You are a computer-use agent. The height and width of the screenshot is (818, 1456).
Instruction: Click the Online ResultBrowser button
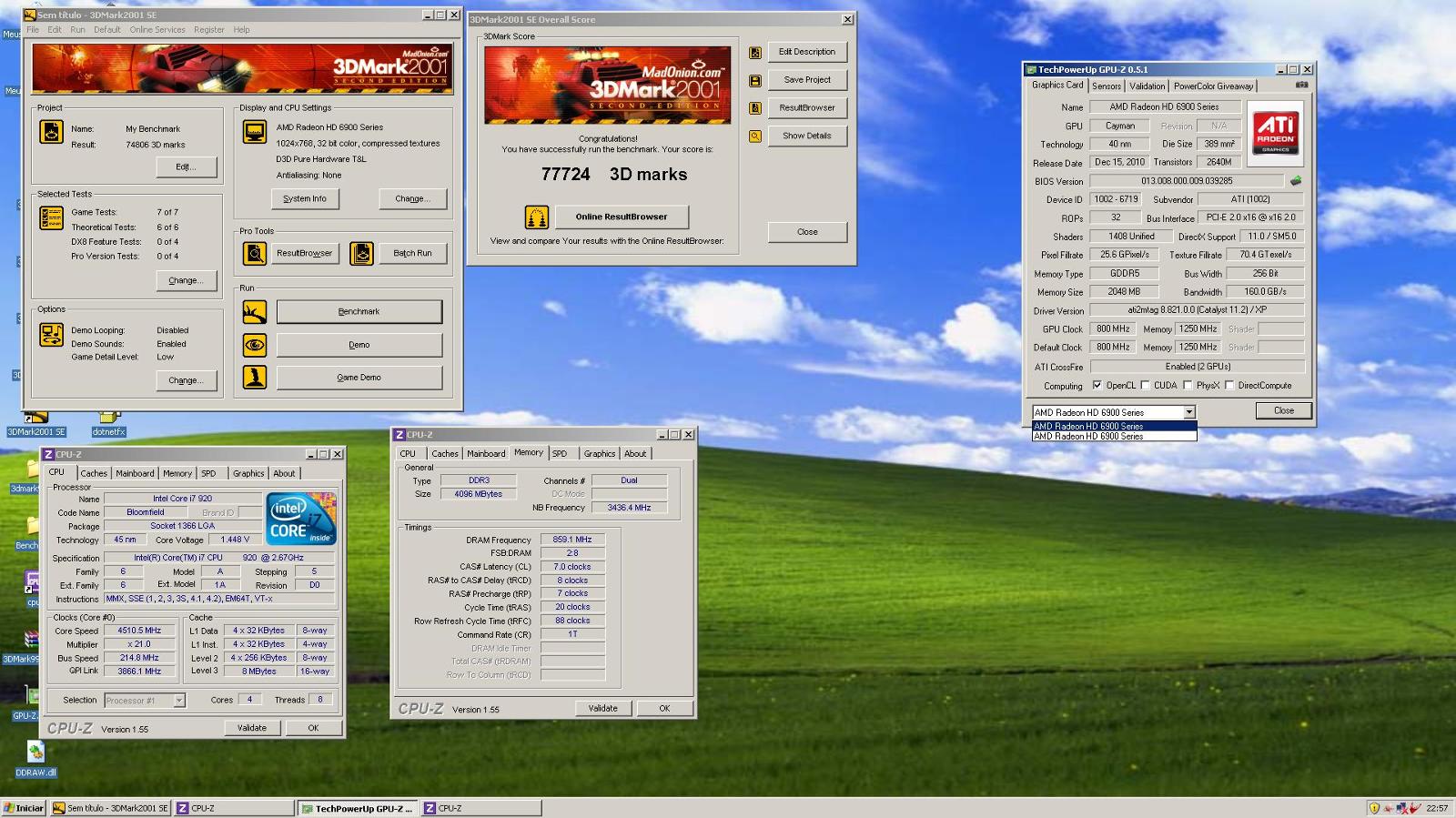622,217
